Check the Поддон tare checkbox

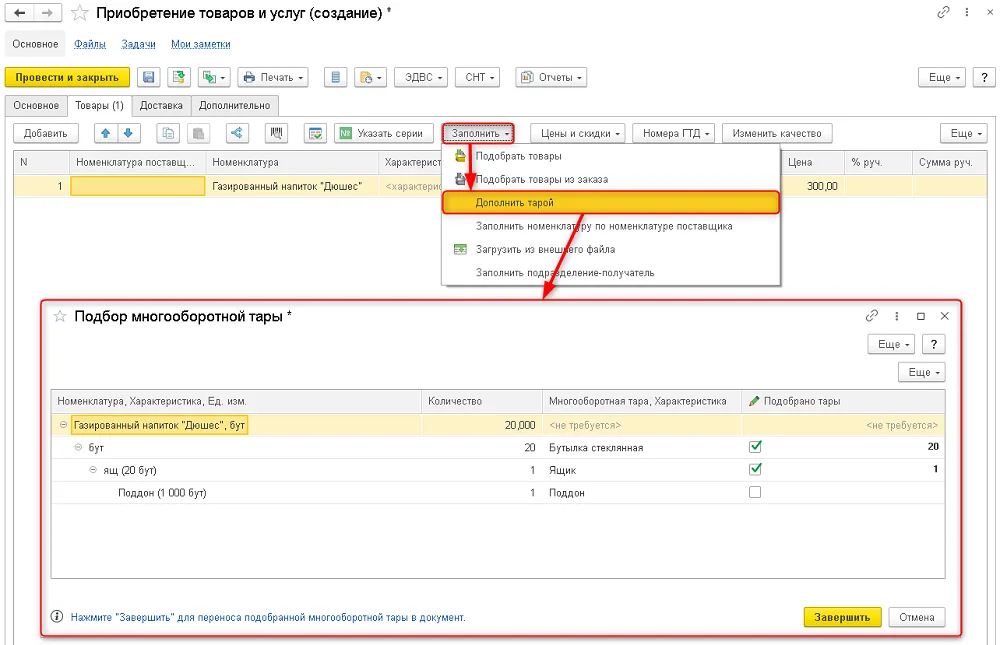point(755,493)
